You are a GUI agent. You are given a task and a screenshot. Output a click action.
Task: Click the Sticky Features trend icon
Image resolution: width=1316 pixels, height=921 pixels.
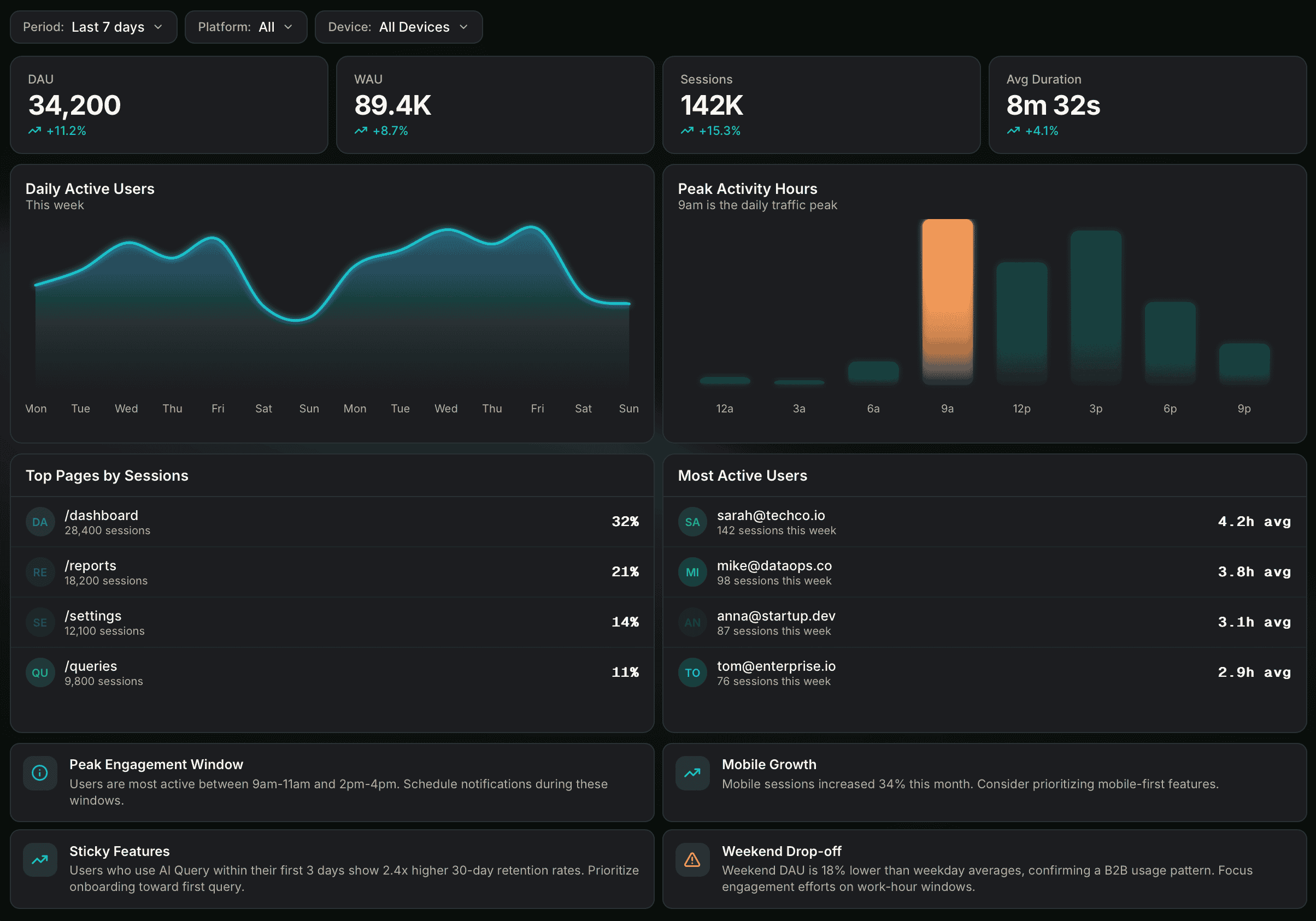point(39,859)
